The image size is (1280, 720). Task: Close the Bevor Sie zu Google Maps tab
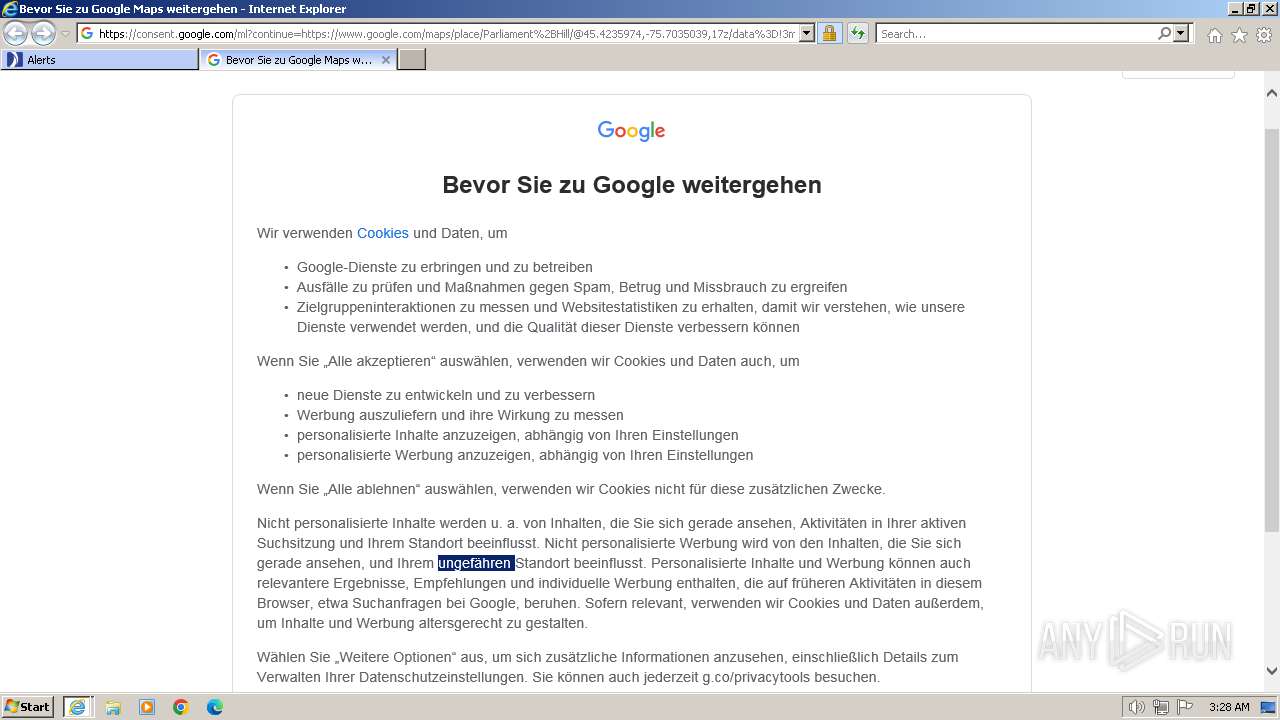(x=386, y=60)
